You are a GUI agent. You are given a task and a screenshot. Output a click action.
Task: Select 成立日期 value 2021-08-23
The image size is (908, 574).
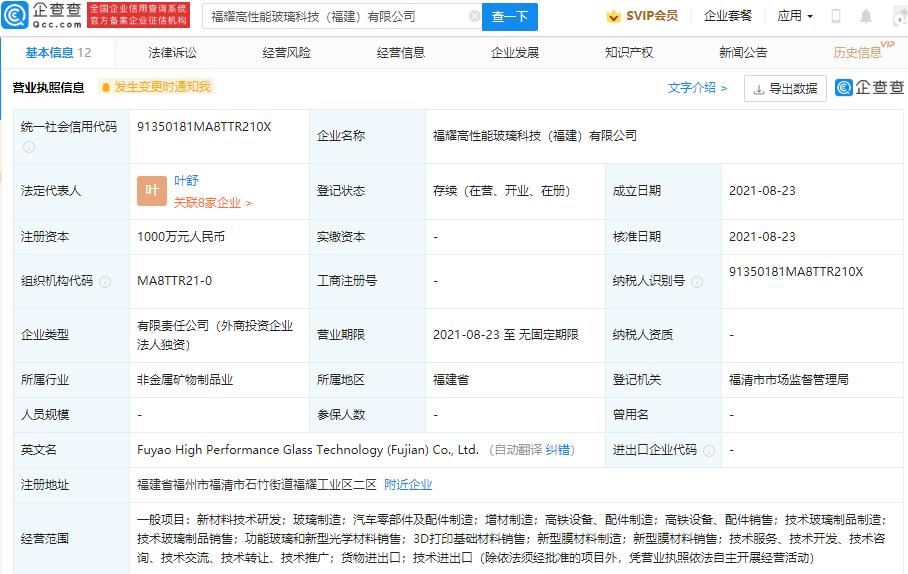click(762, 191)
